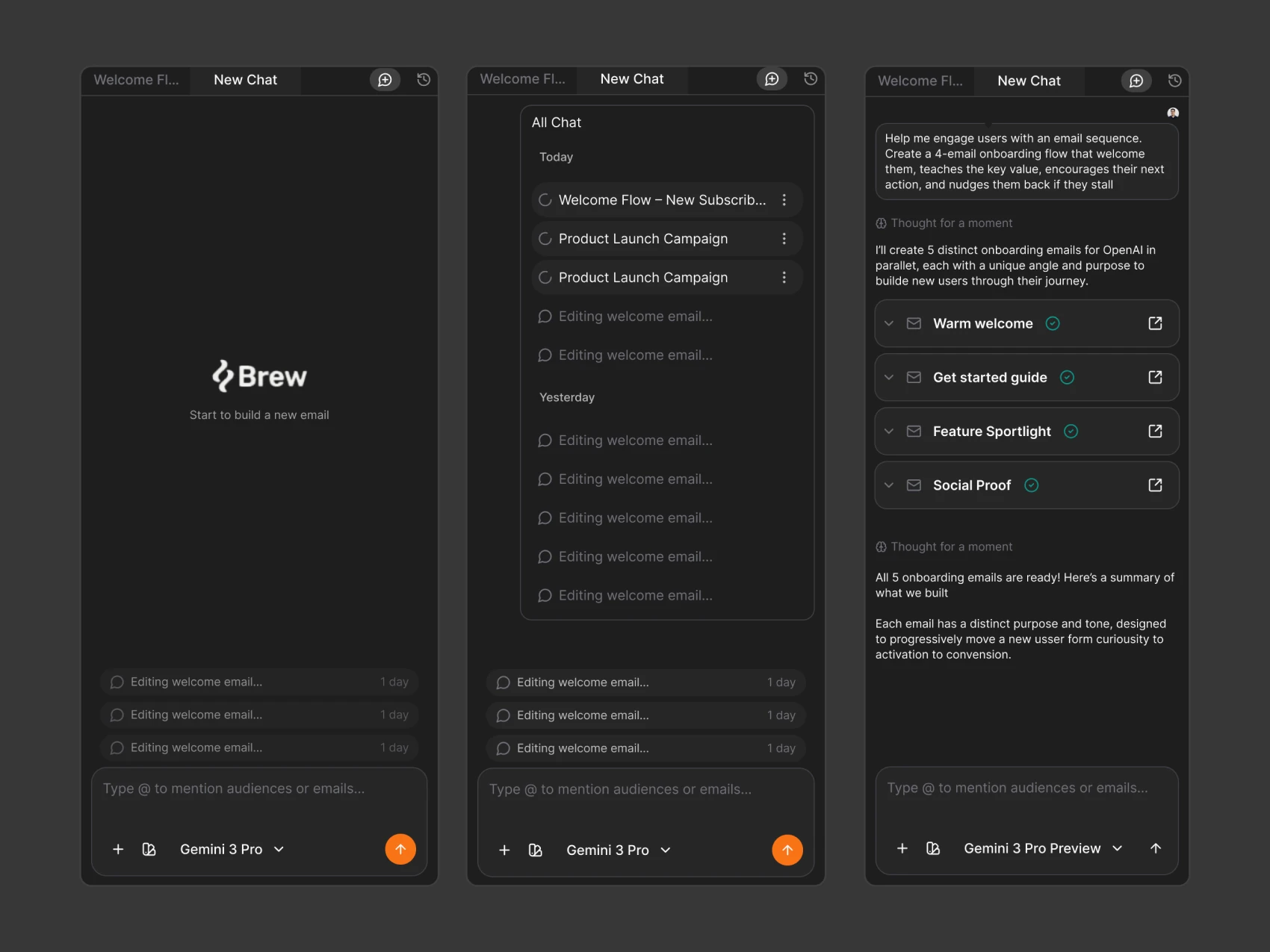This screenshot has width=1270, height=952.
Task: Open Feature Sportlight in external view
Action: click(1155, 431)
